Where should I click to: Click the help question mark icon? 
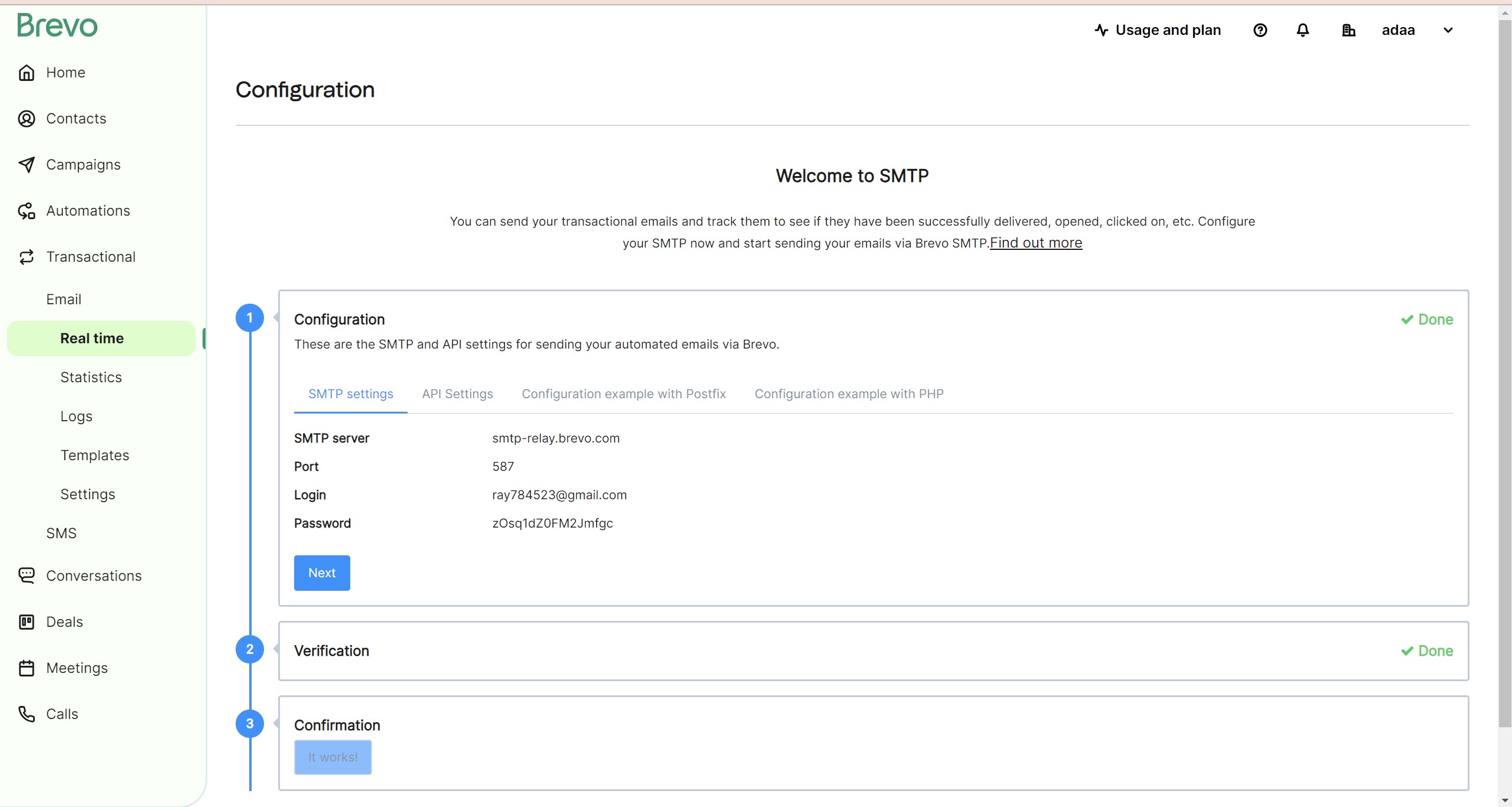pyautogui.click(x=1260, y=30)
